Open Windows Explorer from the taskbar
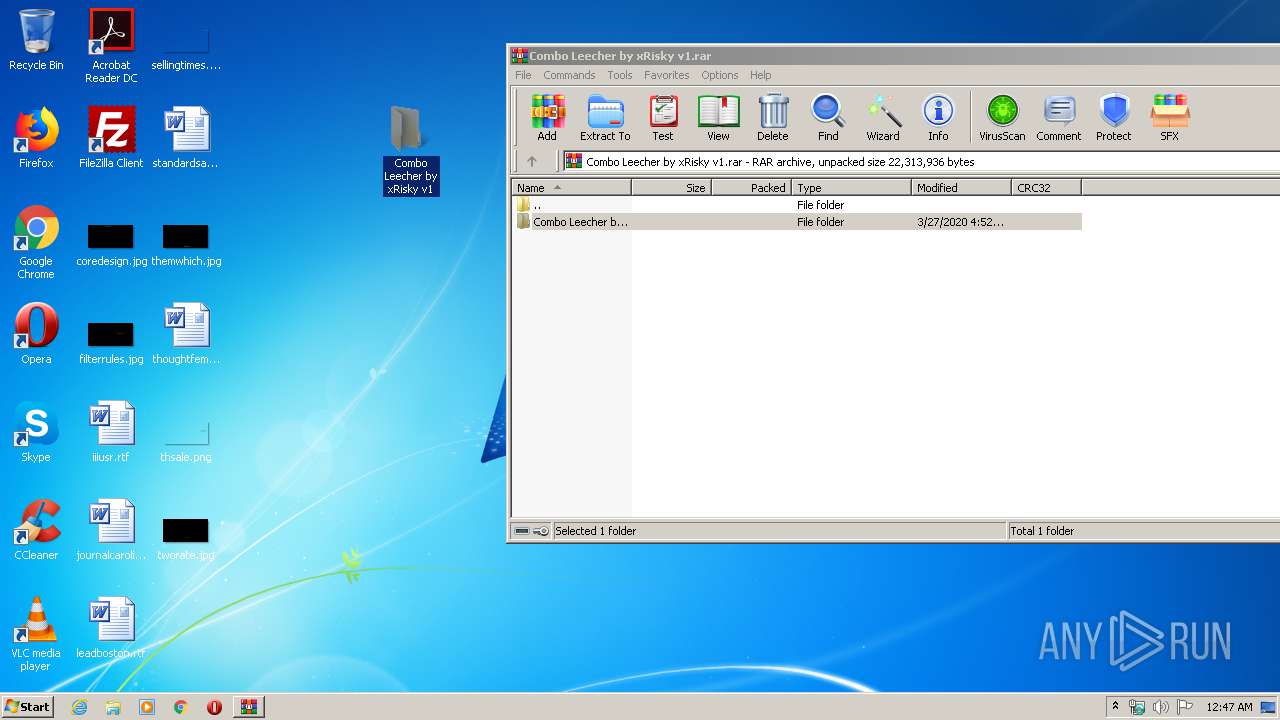1280x720 pixels. point(113,707)
